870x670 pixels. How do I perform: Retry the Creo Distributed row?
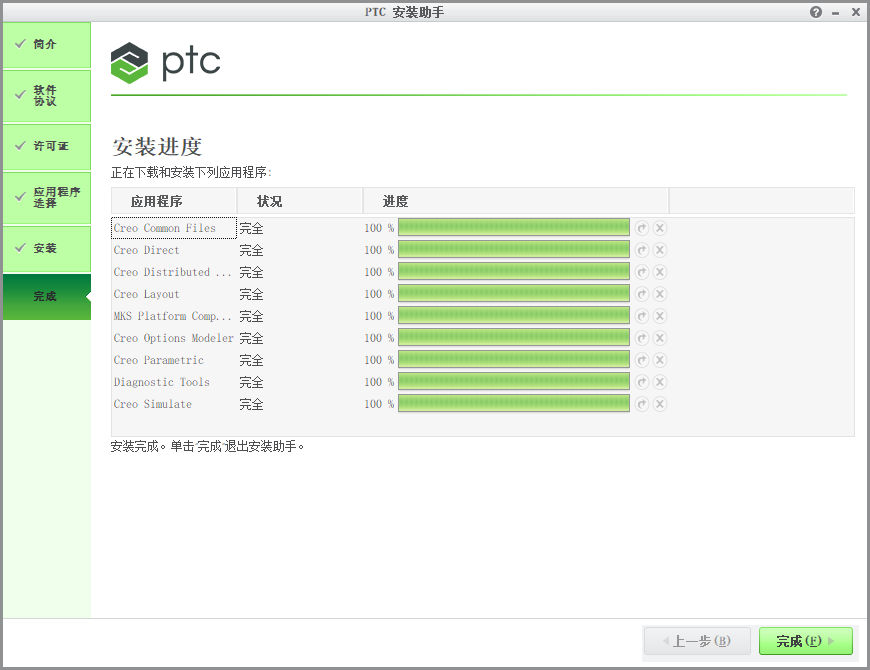(642, 272)
